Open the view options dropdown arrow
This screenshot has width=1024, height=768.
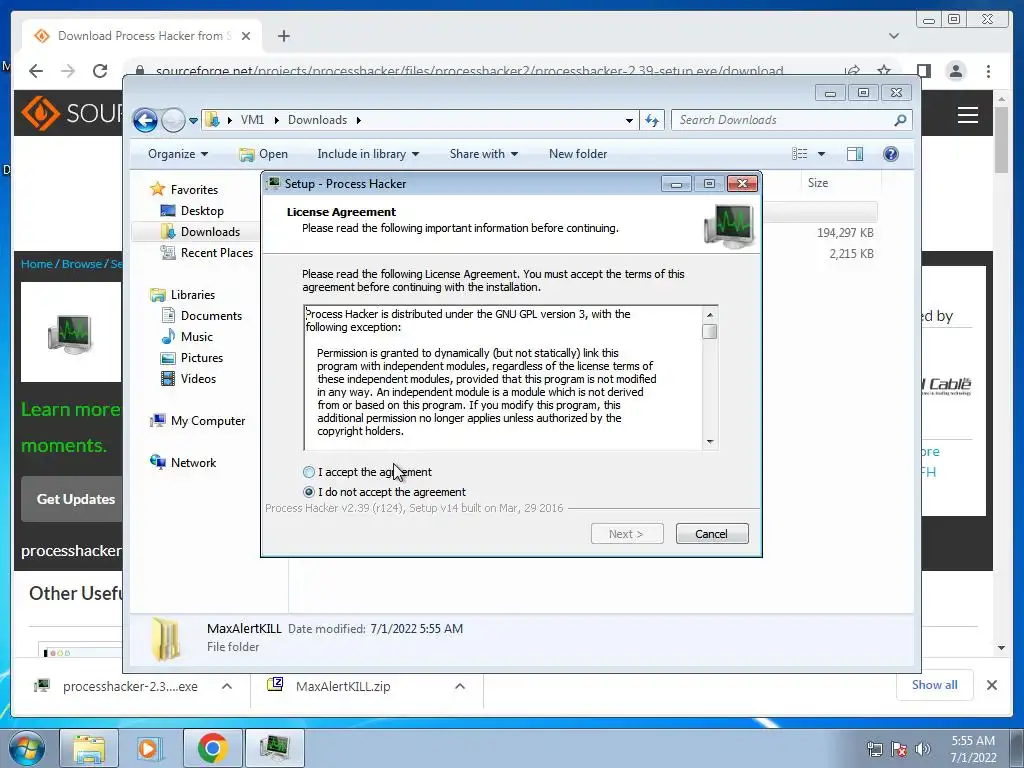pos(822,154)
